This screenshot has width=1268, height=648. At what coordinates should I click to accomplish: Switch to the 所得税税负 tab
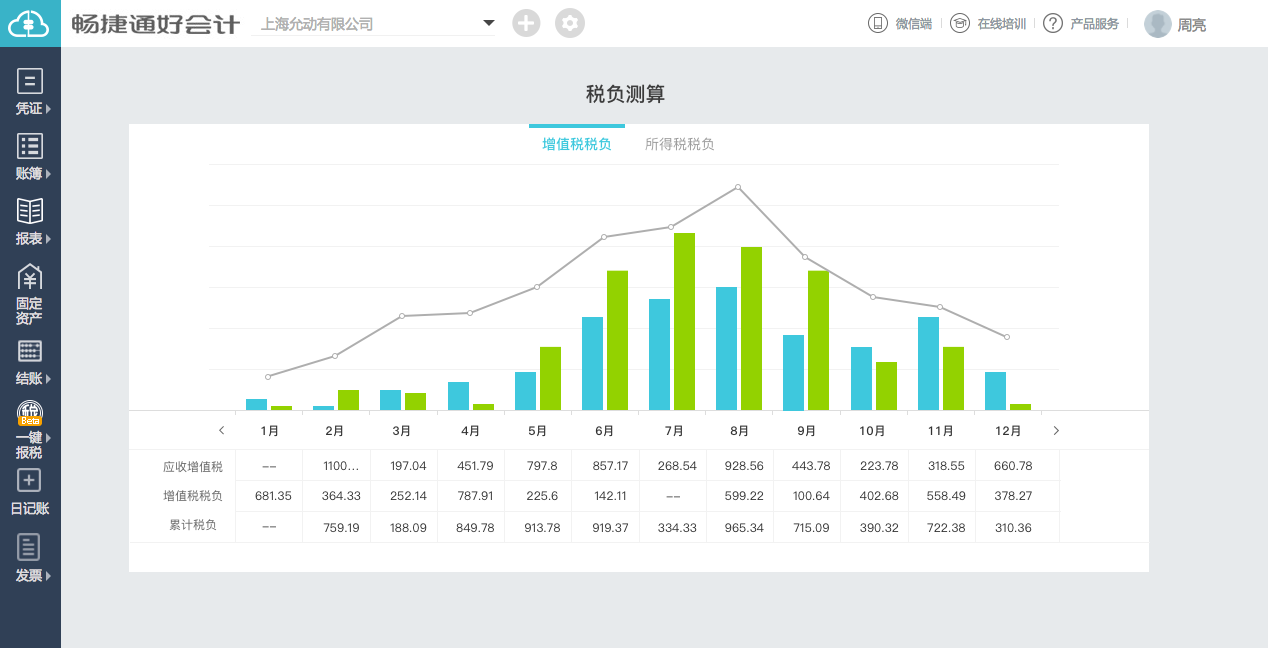point(680,144)
